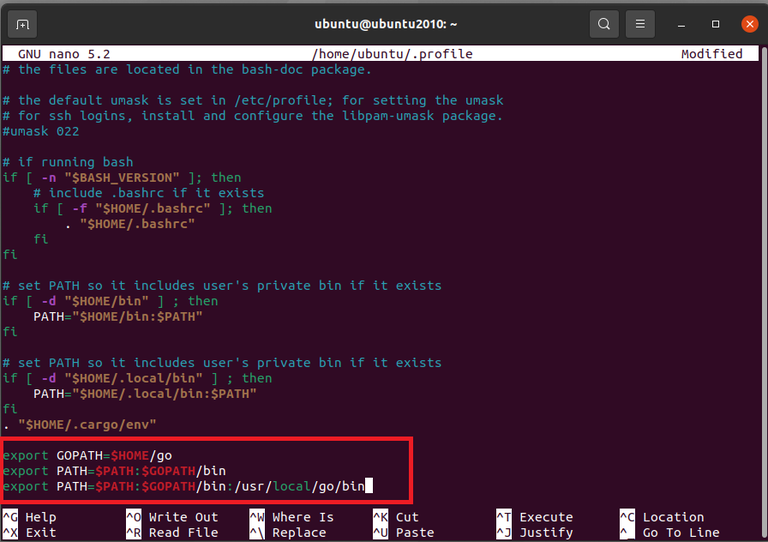Open the terminal search icon

click(x=603, y=24)
